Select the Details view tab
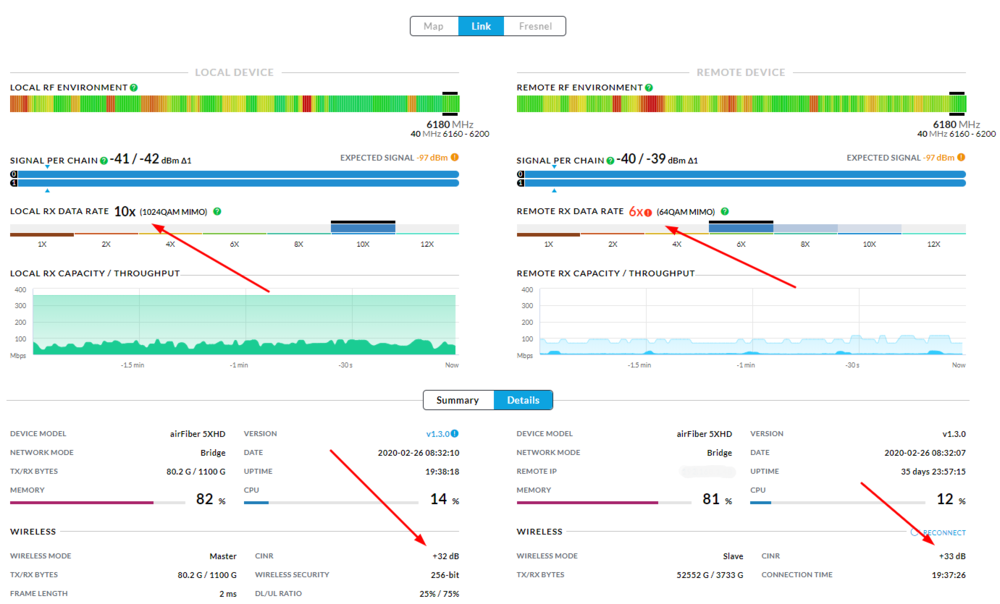Viewport: 1000px width, 604px height. [523, 400]
